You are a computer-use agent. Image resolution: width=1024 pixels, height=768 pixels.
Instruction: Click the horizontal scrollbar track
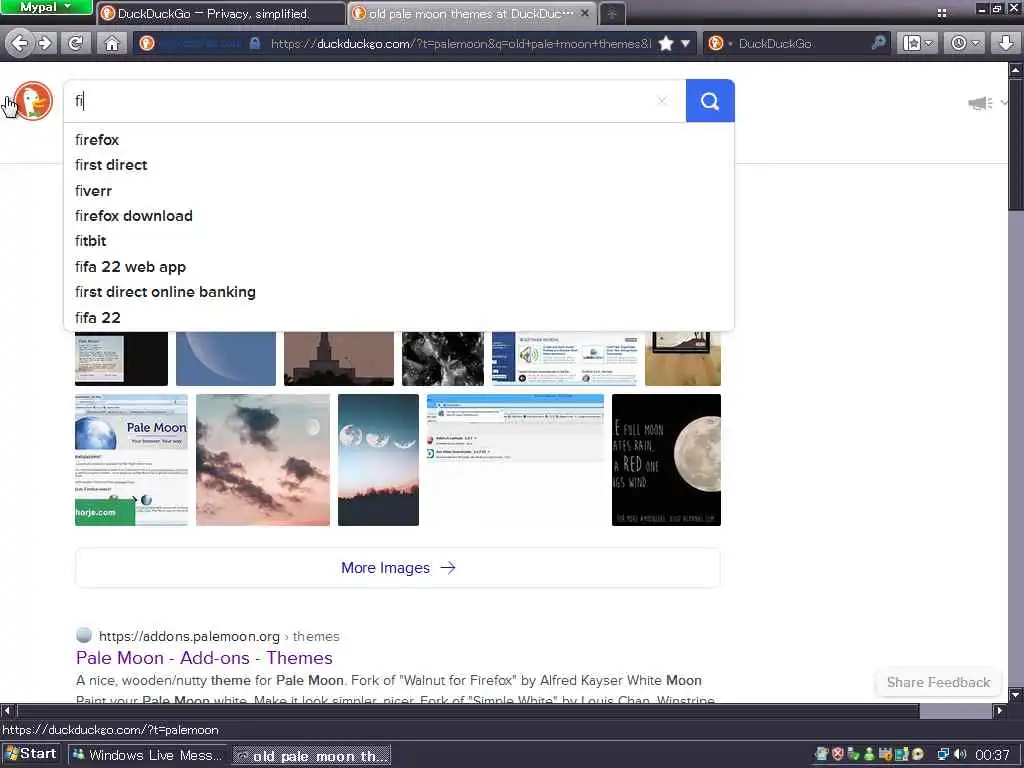956,711
